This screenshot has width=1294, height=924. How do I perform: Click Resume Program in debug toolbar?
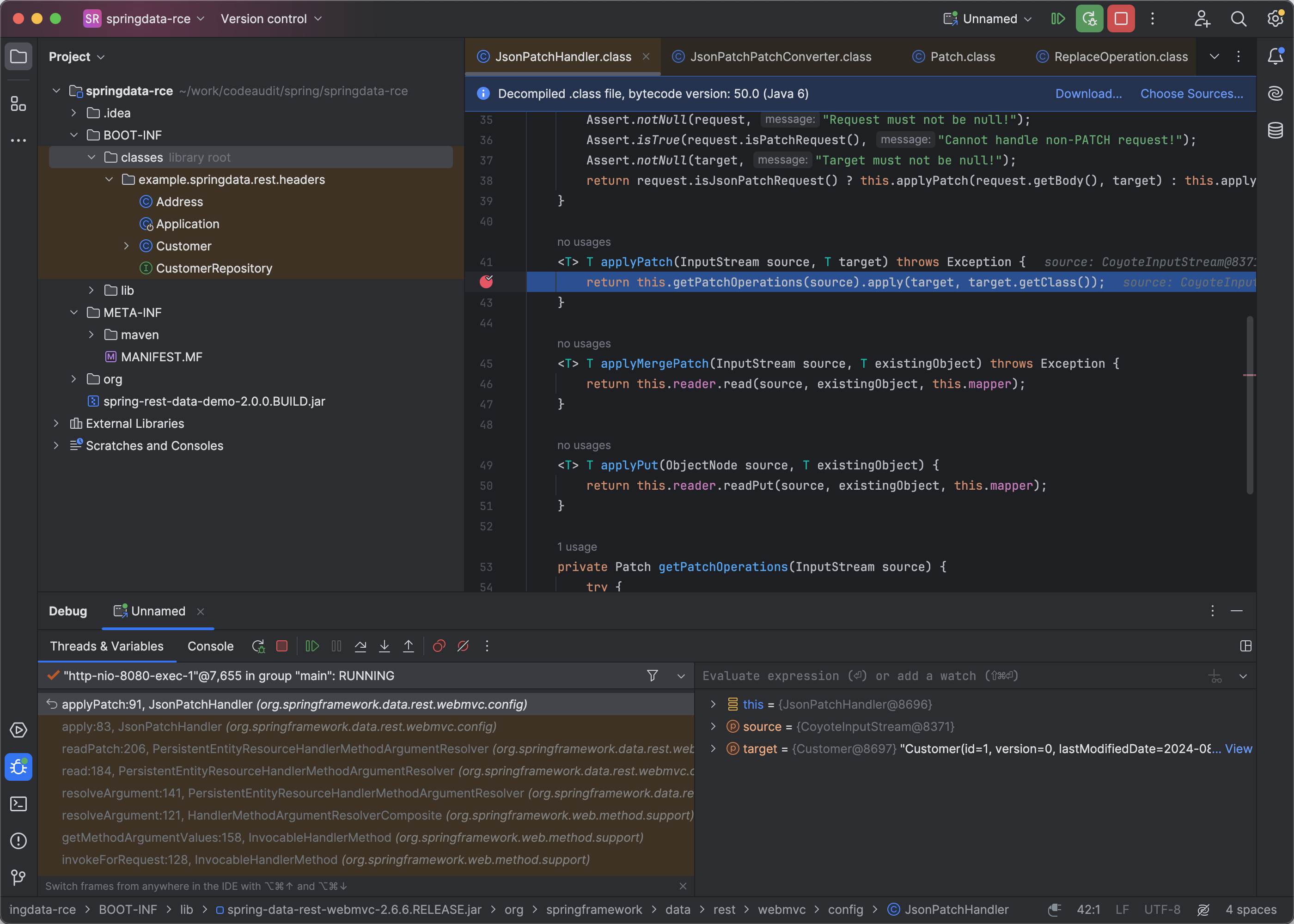(x=312, y=646)
